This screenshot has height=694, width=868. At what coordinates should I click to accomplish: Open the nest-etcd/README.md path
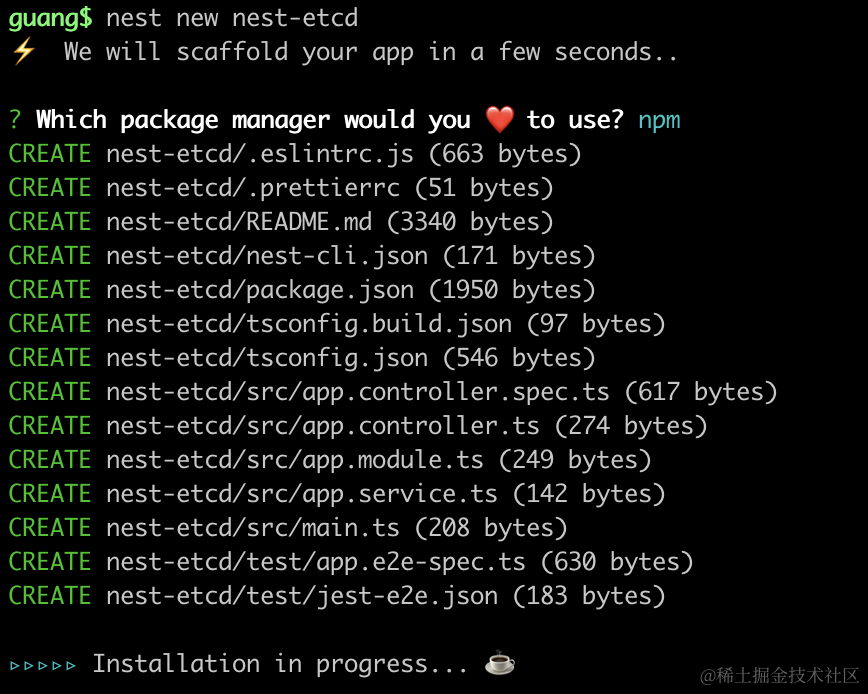[239, 222]
